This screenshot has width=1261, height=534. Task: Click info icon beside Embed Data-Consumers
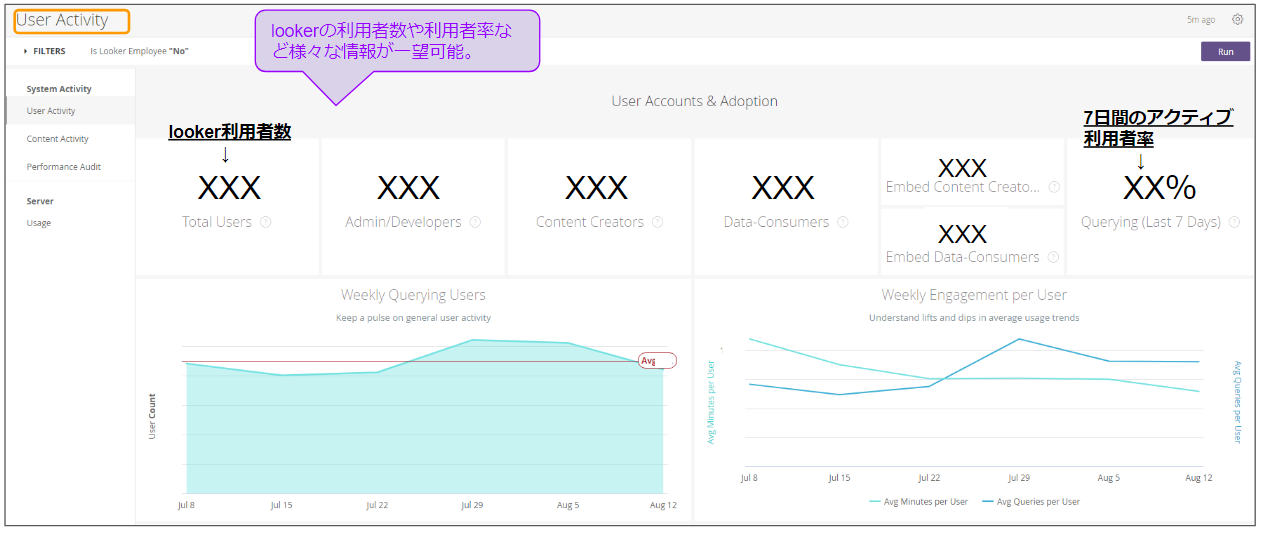(x=1054, y=257)
